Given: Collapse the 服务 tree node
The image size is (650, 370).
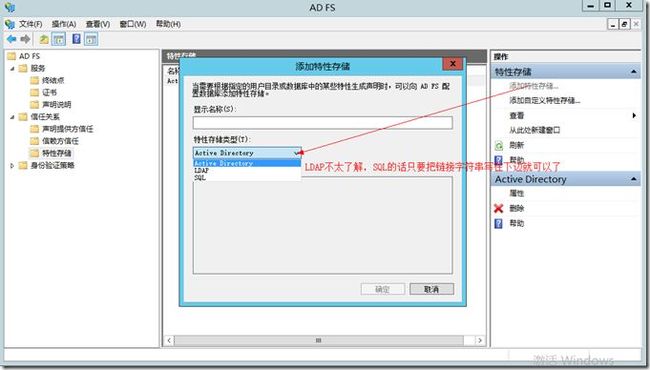Looking at the screenshot, I should [x=12, y=68].
